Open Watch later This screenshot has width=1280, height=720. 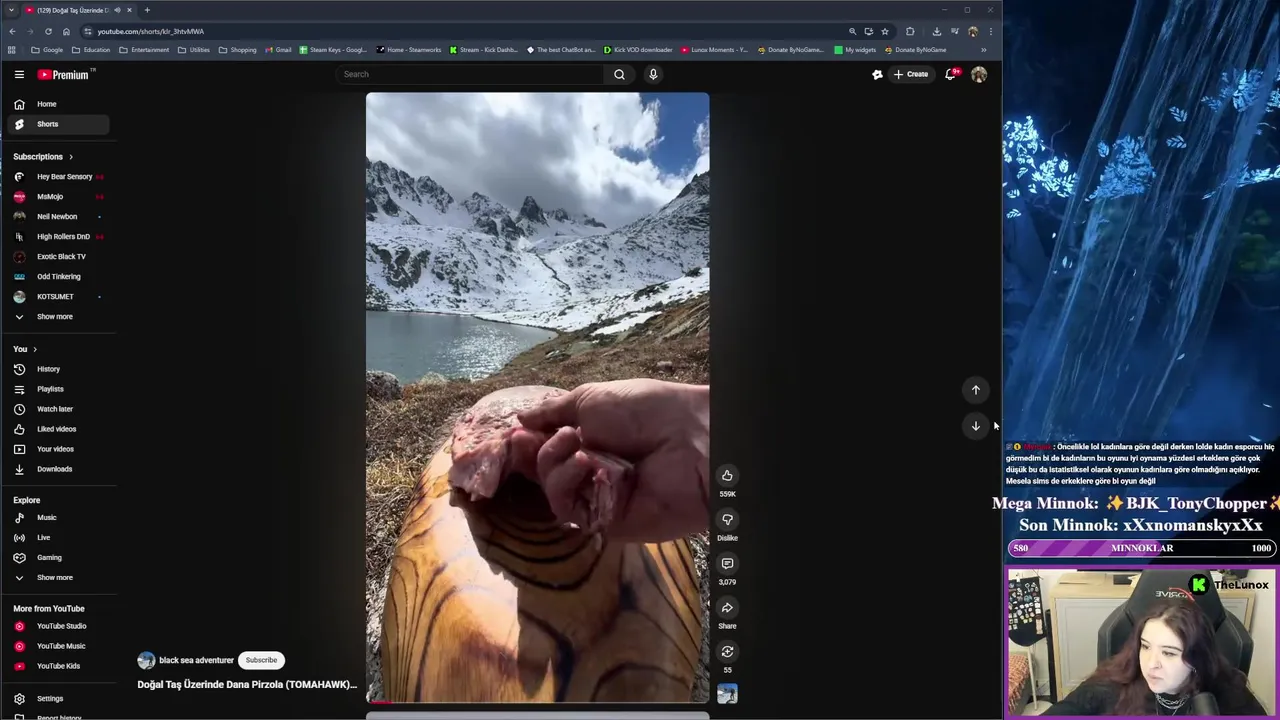tap(56, 409)
